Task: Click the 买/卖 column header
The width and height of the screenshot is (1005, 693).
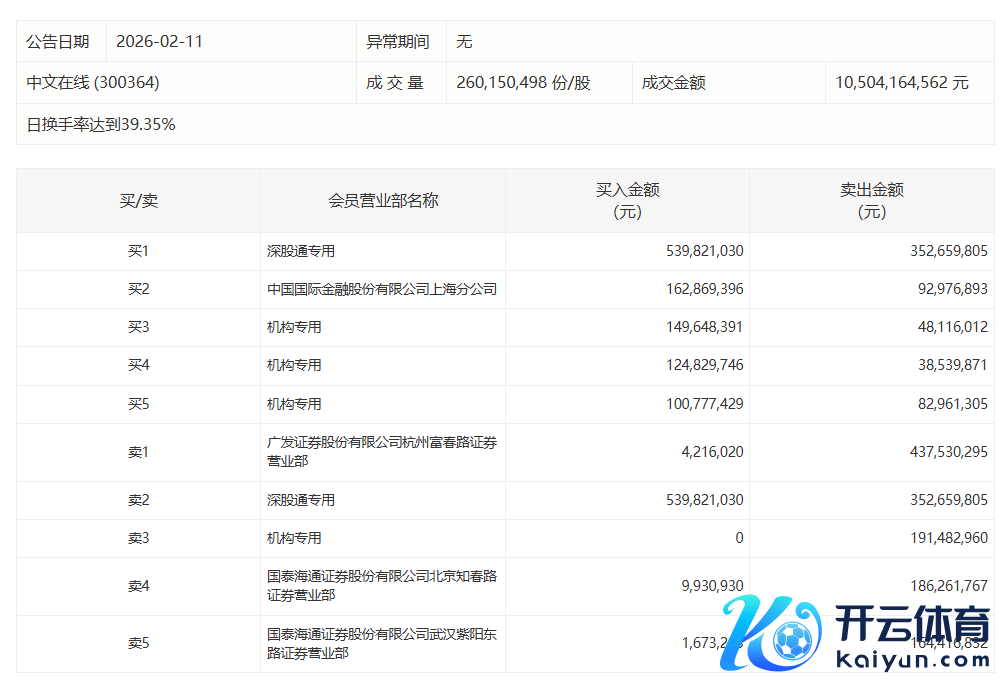Action: (x=138, y=201)
